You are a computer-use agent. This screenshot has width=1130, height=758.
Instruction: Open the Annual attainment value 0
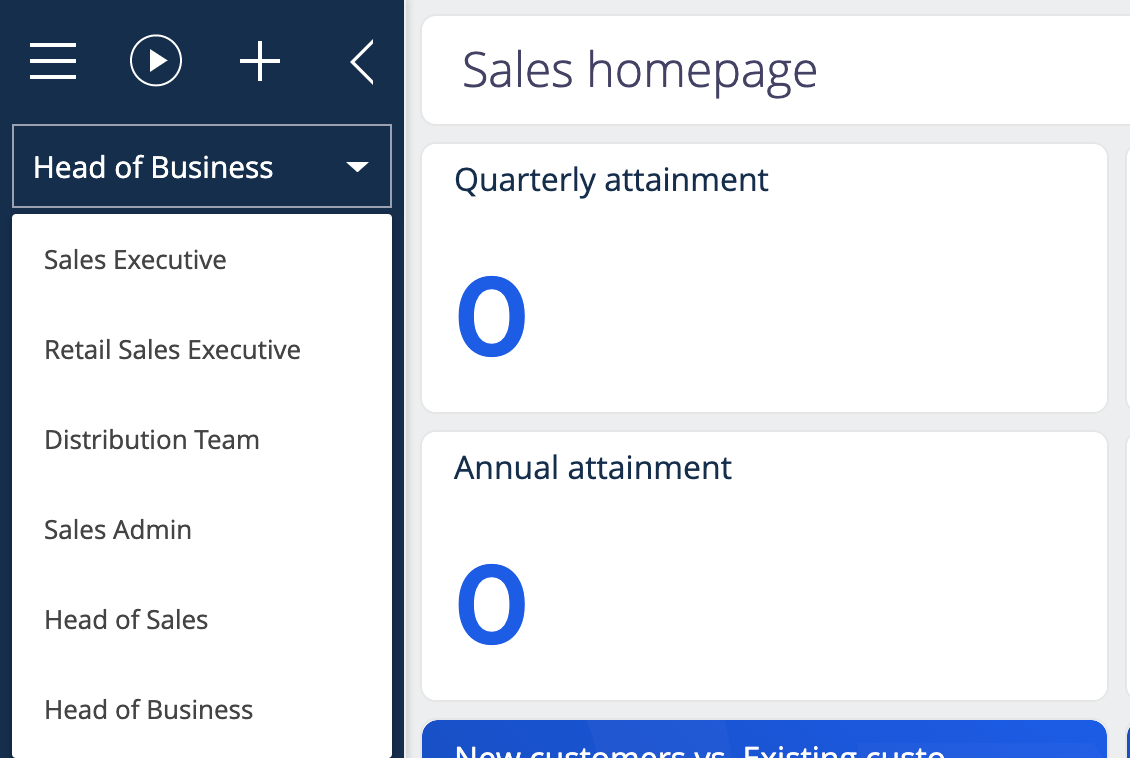491,604
